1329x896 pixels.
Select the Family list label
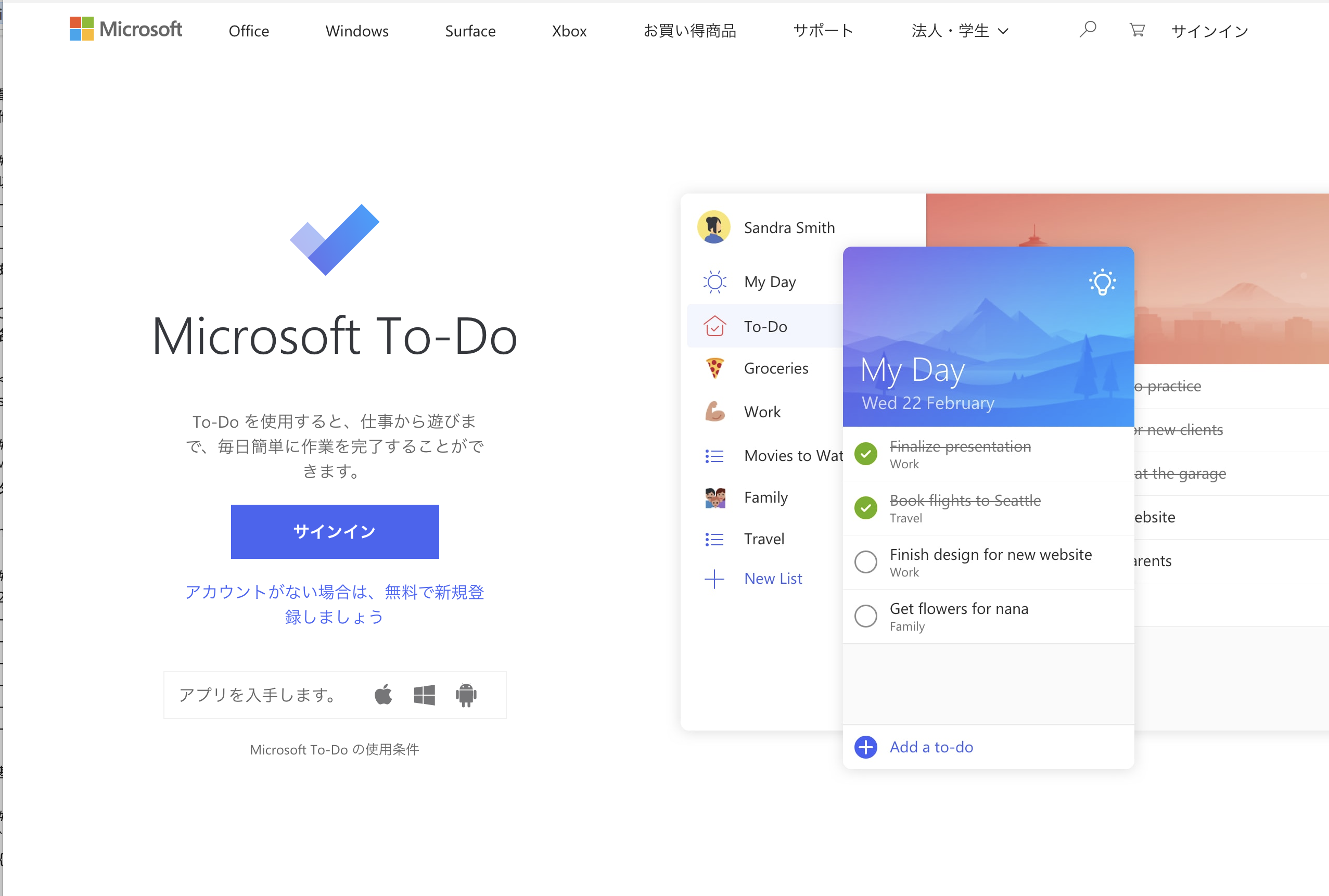tap(765, 498)
